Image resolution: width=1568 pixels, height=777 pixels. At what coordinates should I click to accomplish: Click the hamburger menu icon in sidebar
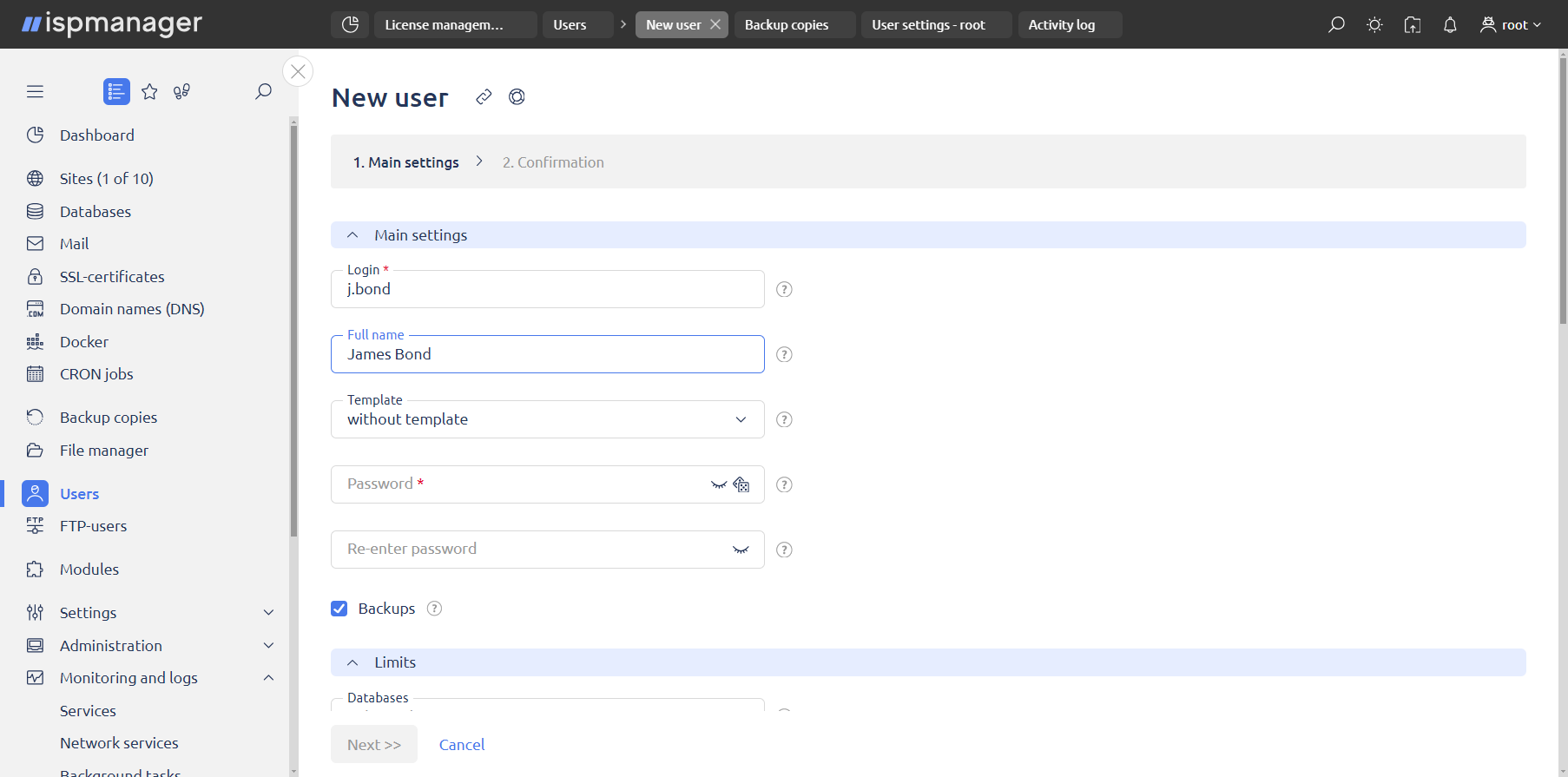coord(35,92)
